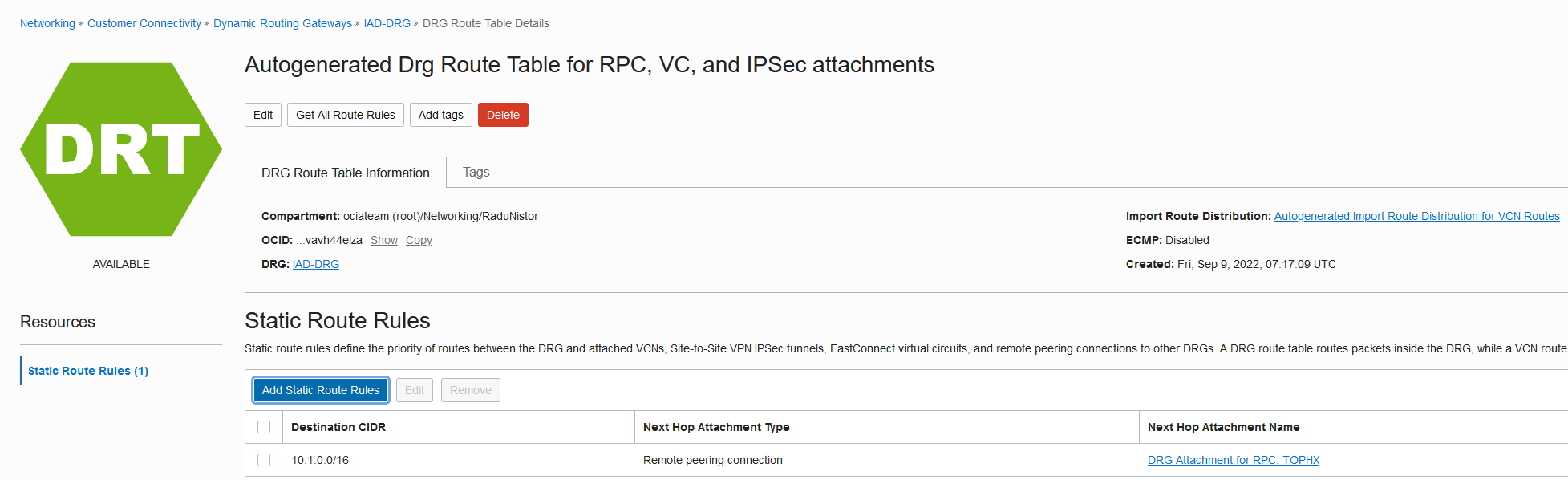
Task: Go to Networking in breadcrumb
Action: [47, 23]
